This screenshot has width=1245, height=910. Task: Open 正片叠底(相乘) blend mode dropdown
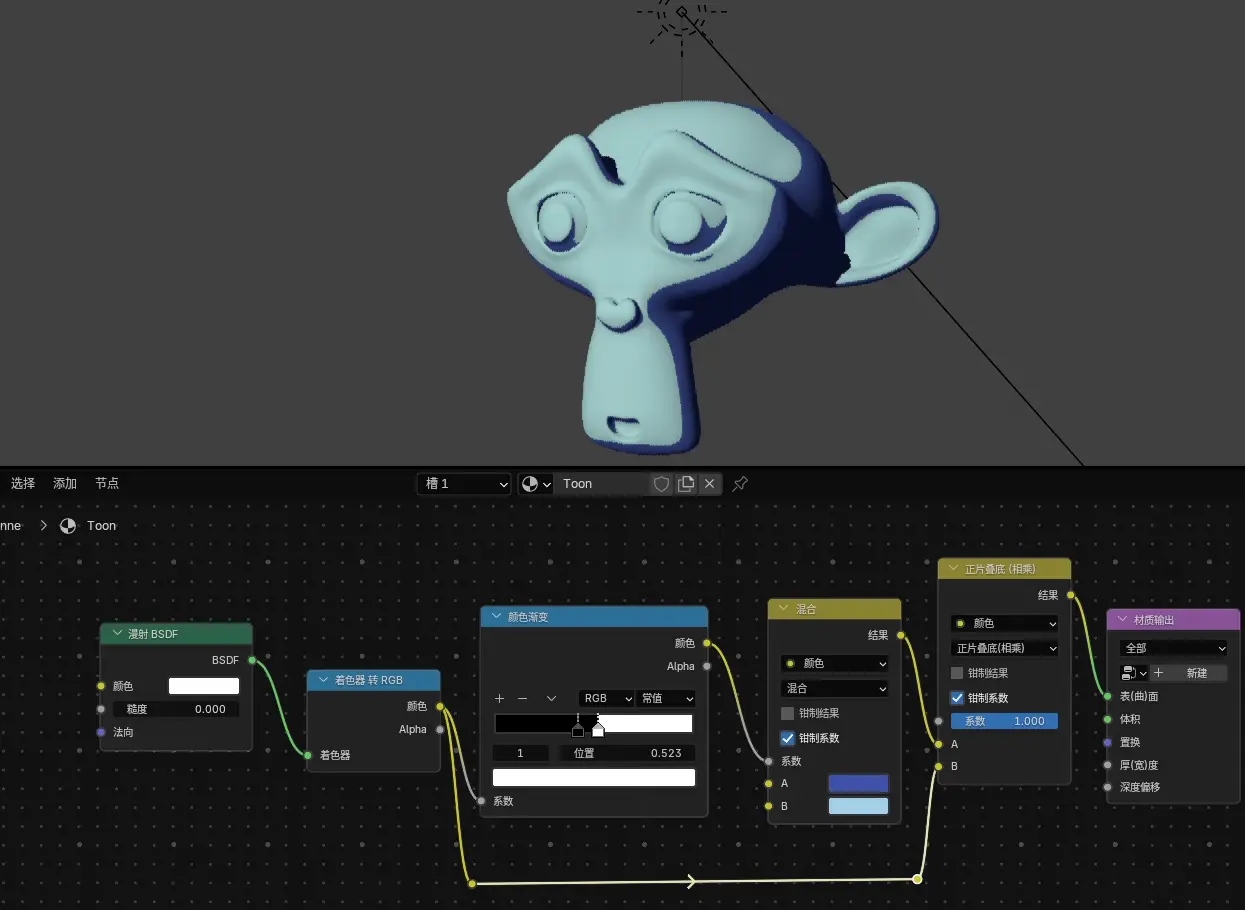tap(1004, 648)
